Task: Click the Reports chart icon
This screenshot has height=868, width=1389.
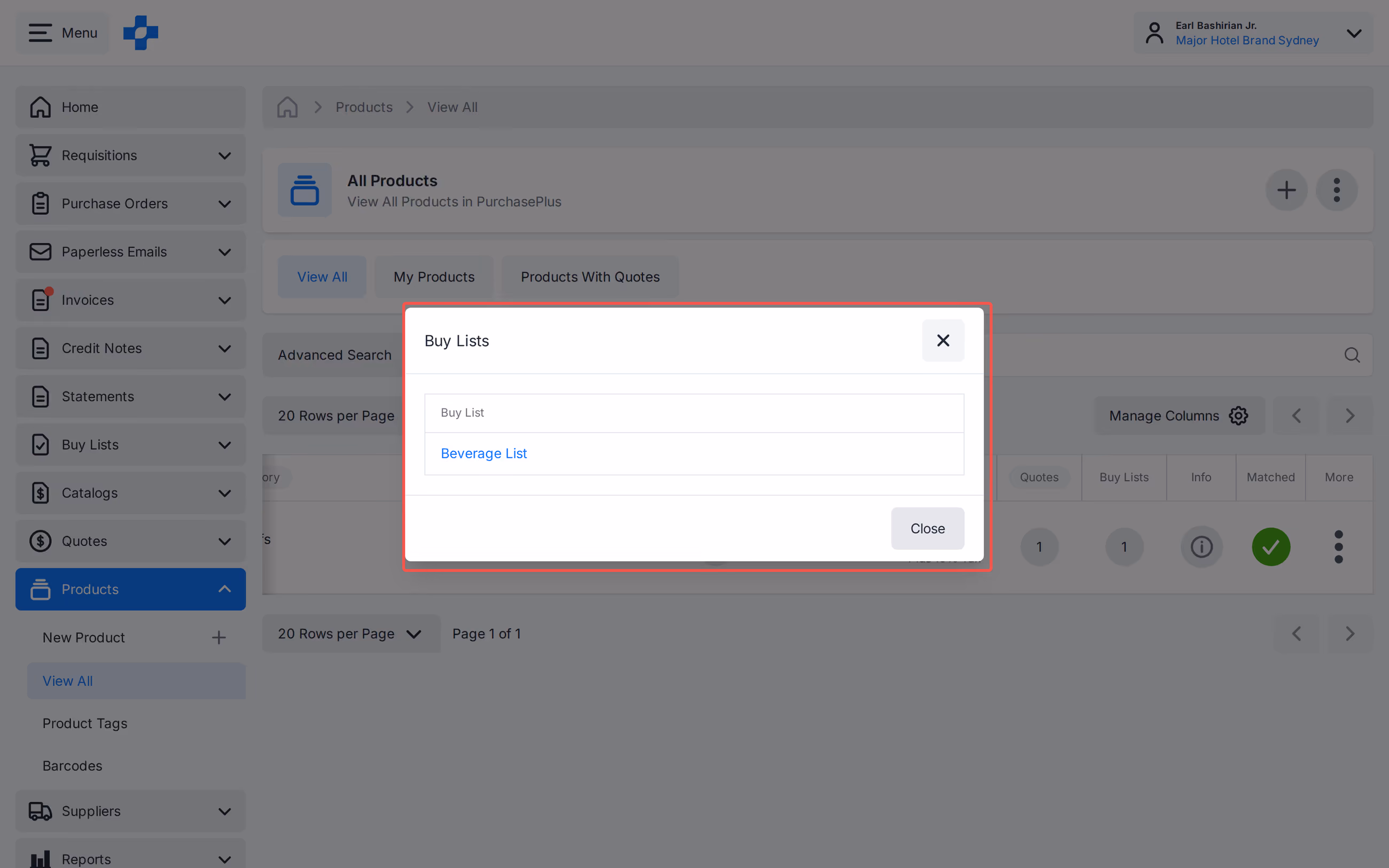Action: click(x=40, y=859)
